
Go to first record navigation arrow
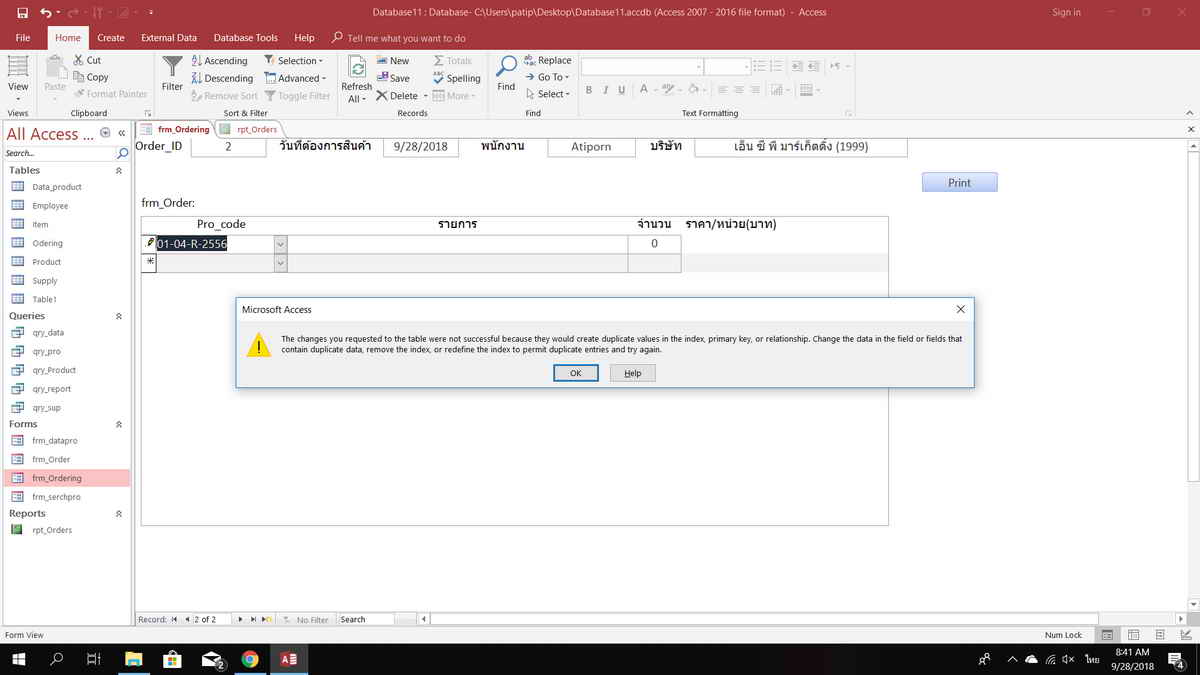pos(174,619)
